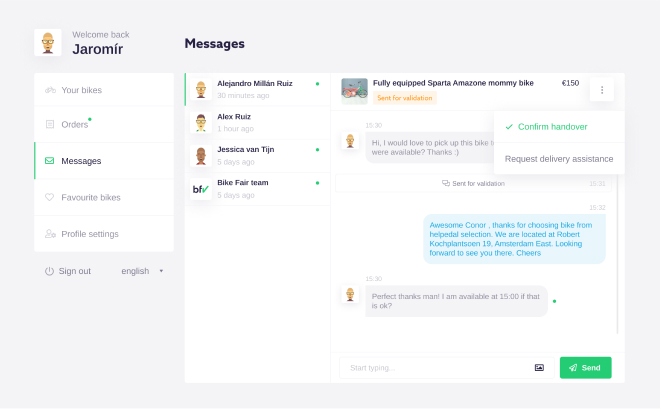Open the three-dot options menu
660x409 pixels.
602,90
